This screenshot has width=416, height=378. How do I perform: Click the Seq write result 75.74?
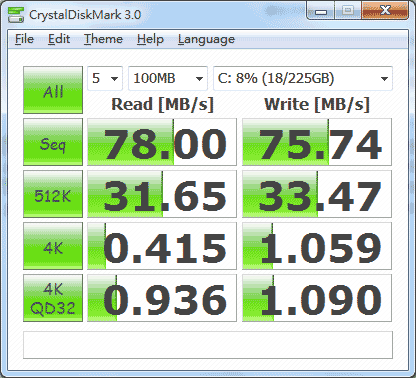(317, 142)
